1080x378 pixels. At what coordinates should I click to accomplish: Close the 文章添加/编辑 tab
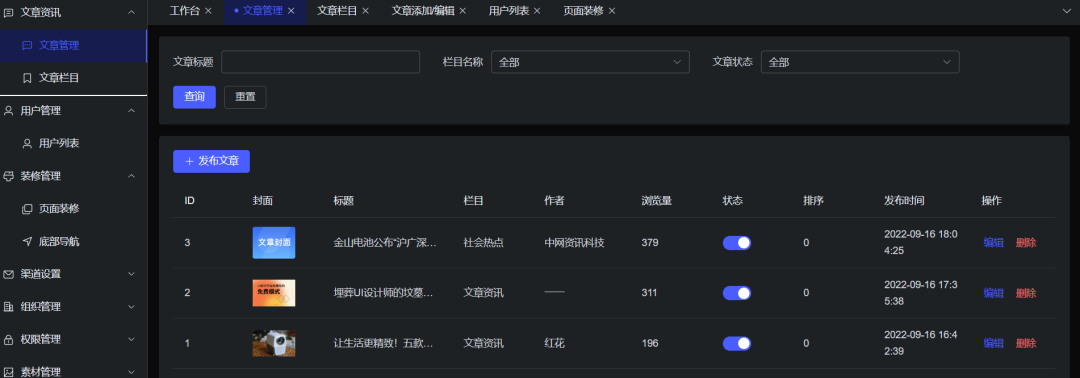(x=463, y=11)
